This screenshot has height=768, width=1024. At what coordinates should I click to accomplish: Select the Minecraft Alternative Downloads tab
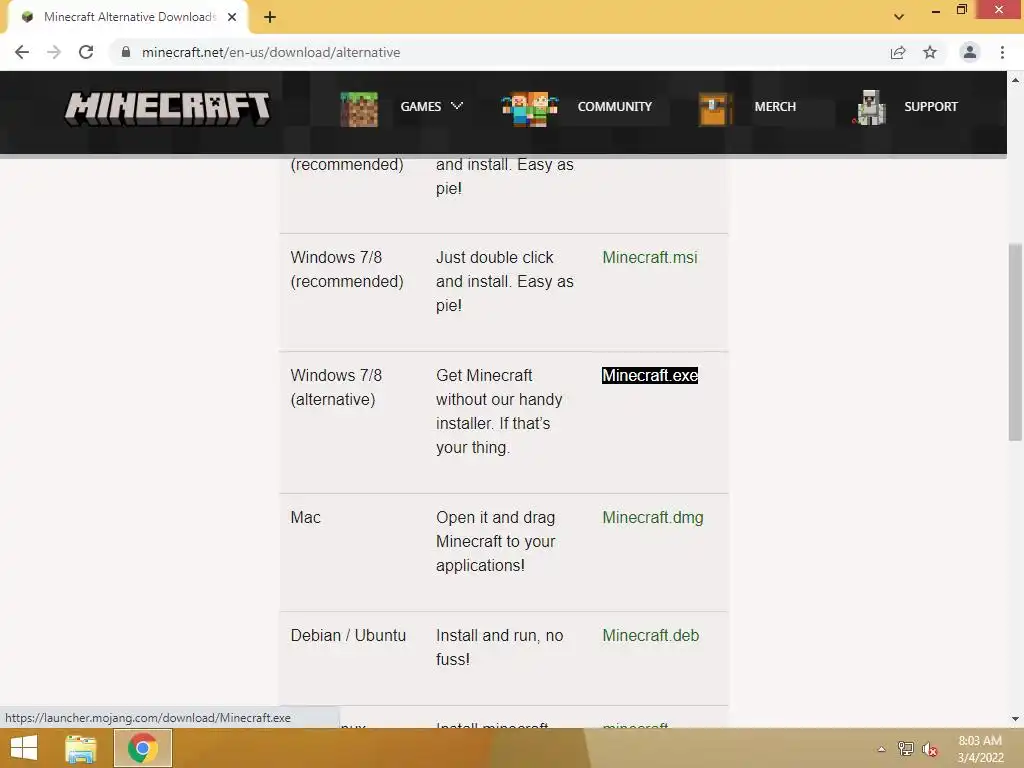(x=127, y=17)
